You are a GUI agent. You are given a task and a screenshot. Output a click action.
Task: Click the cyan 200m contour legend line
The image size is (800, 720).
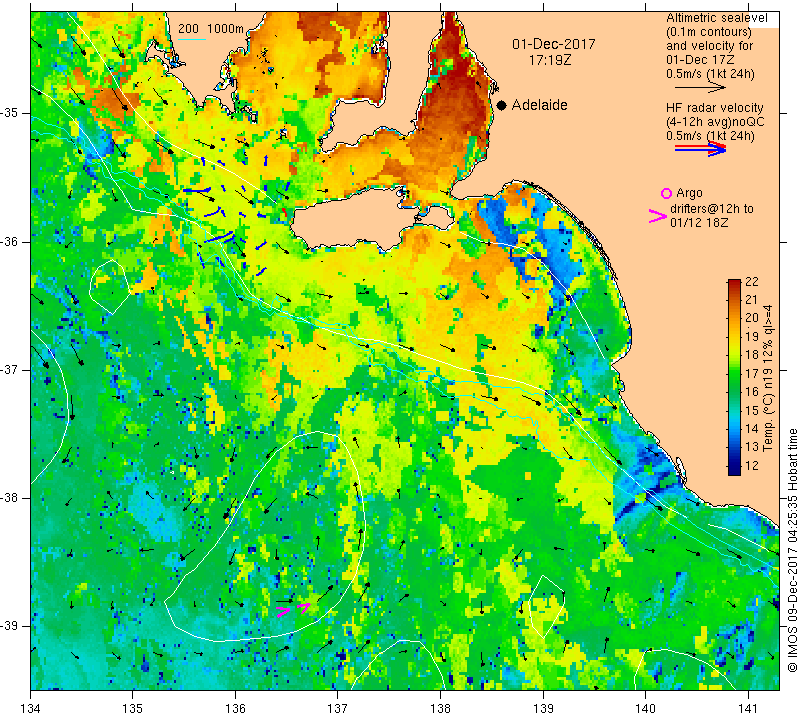(x=192, y=39)
